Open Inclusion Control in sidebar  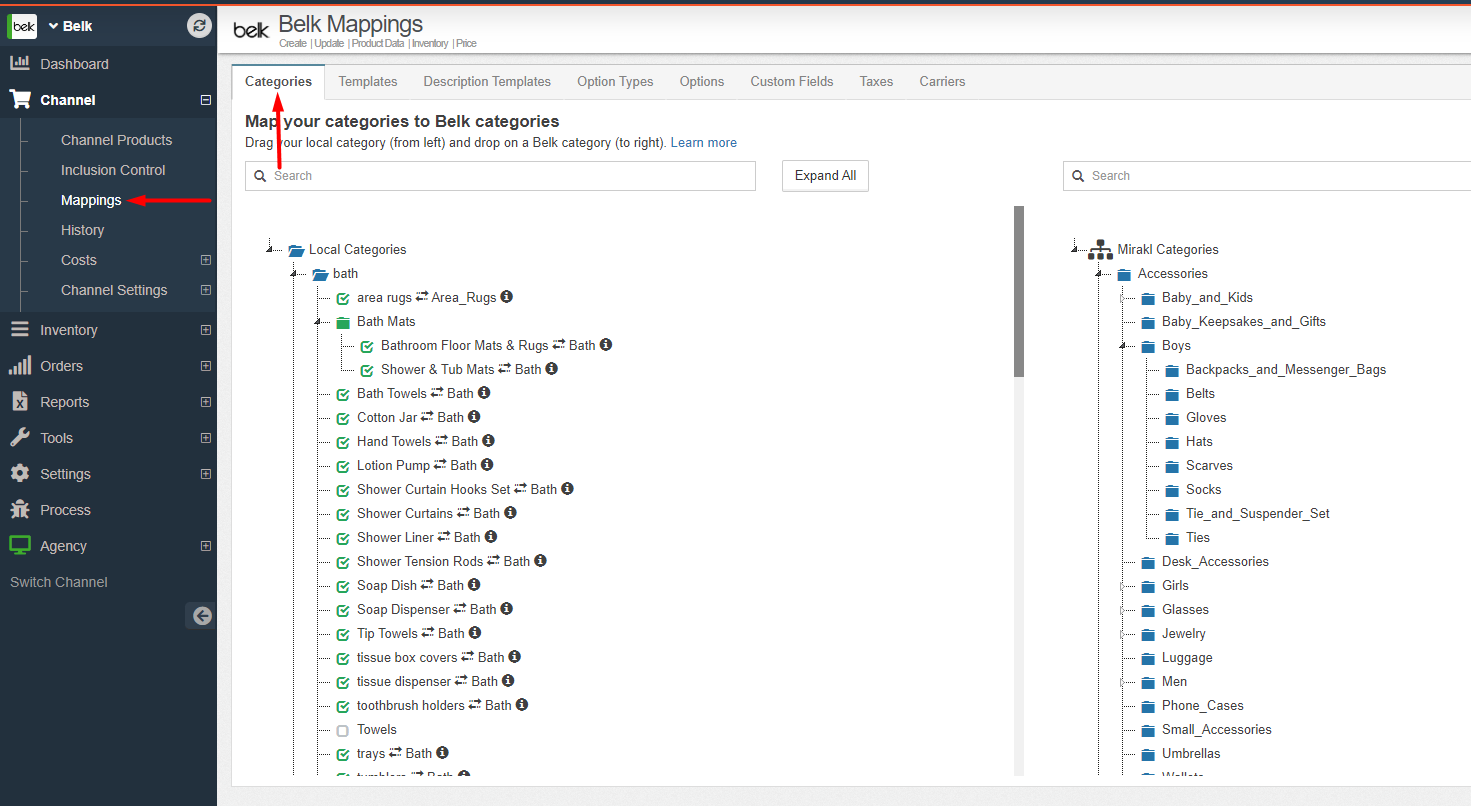[113, 170]
